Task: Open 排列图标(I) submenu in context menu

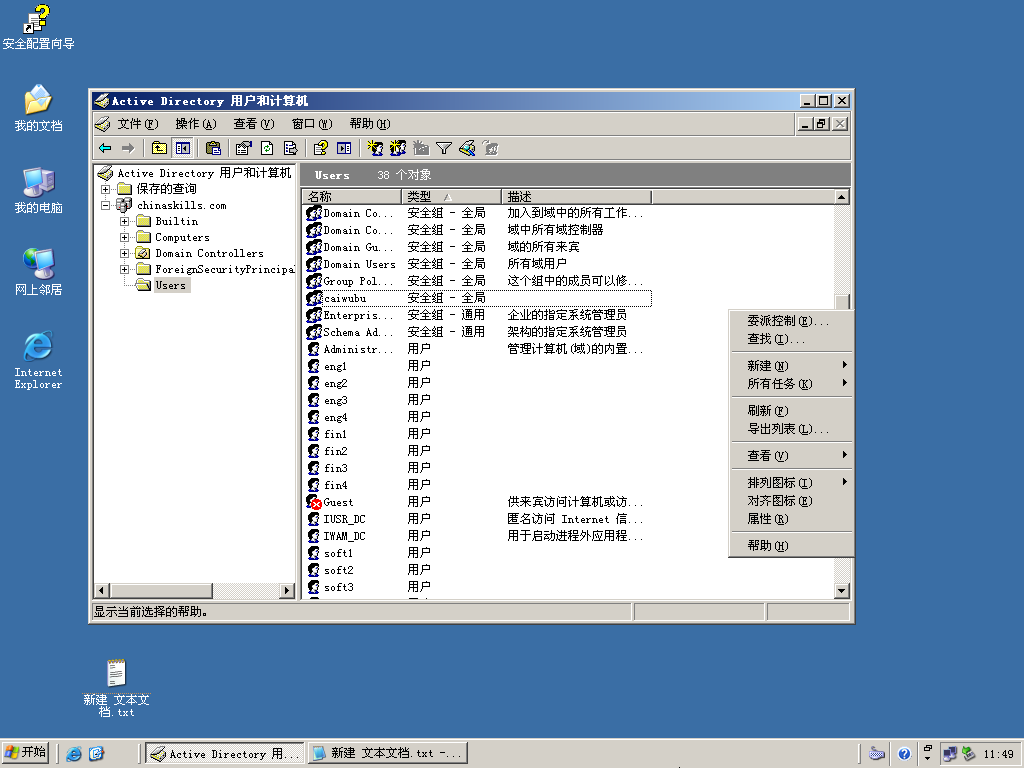Action: point(791,483)
